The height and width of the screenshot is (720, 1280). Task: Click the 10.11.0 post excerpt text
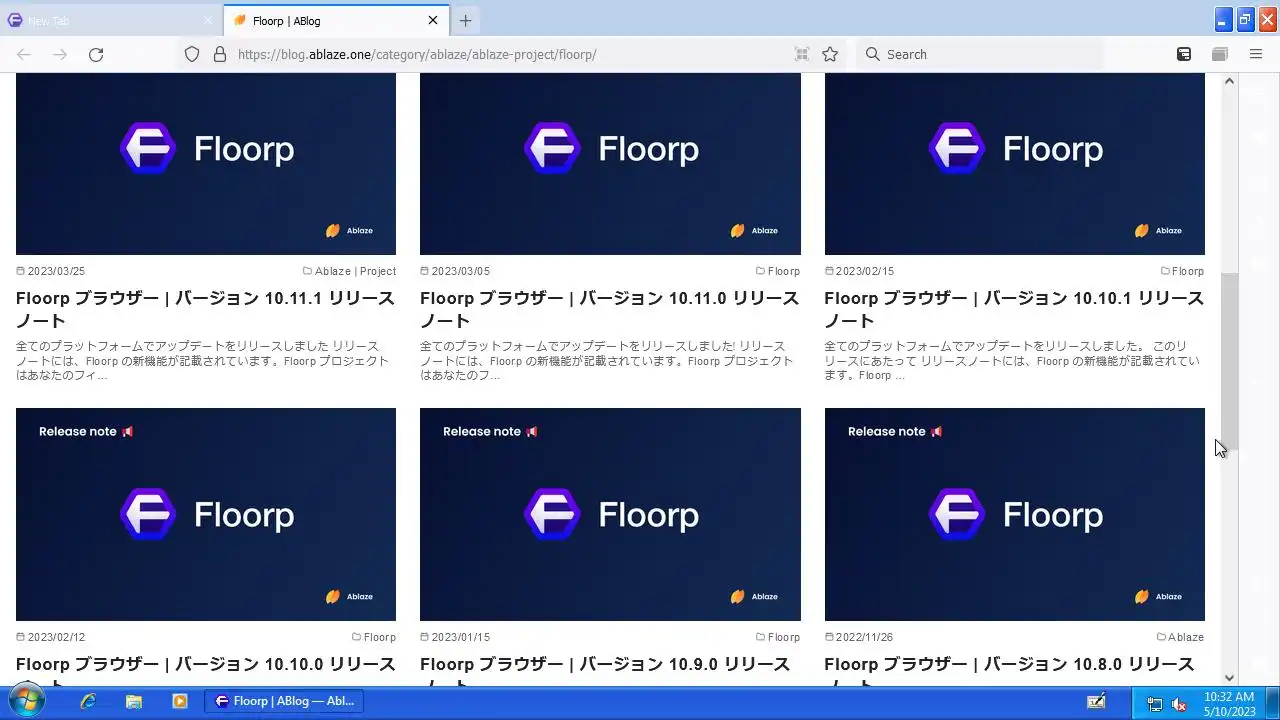coord(607,360)
